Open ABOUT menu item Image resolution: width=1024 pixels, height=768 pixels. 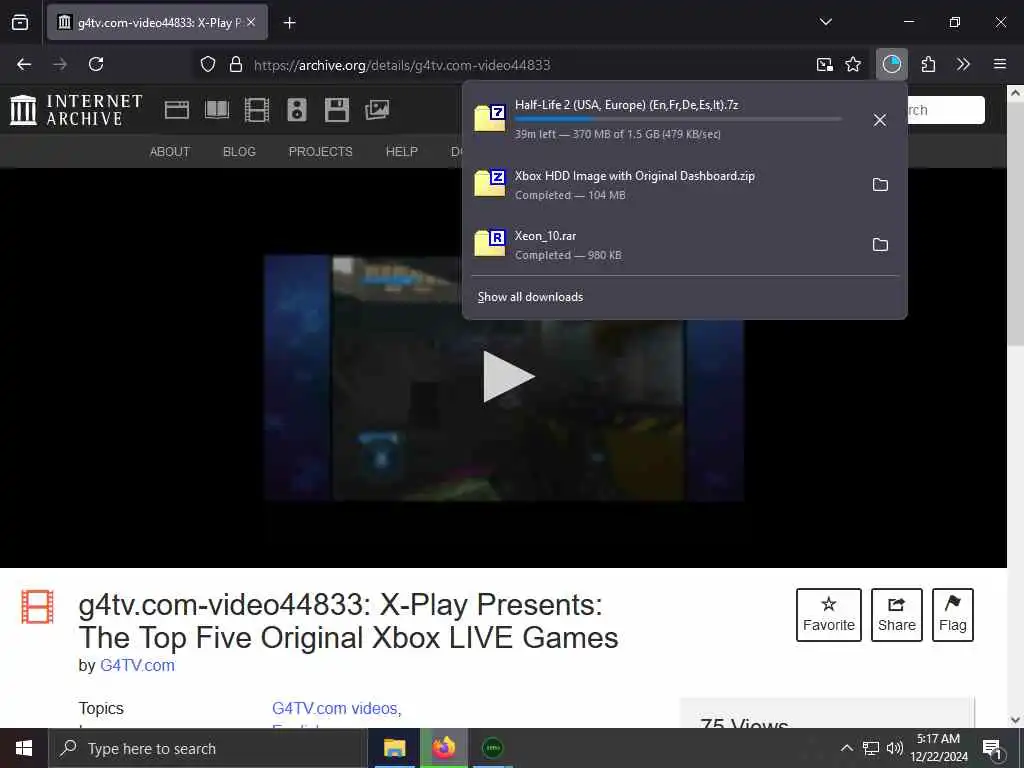[x=170, y=152]
